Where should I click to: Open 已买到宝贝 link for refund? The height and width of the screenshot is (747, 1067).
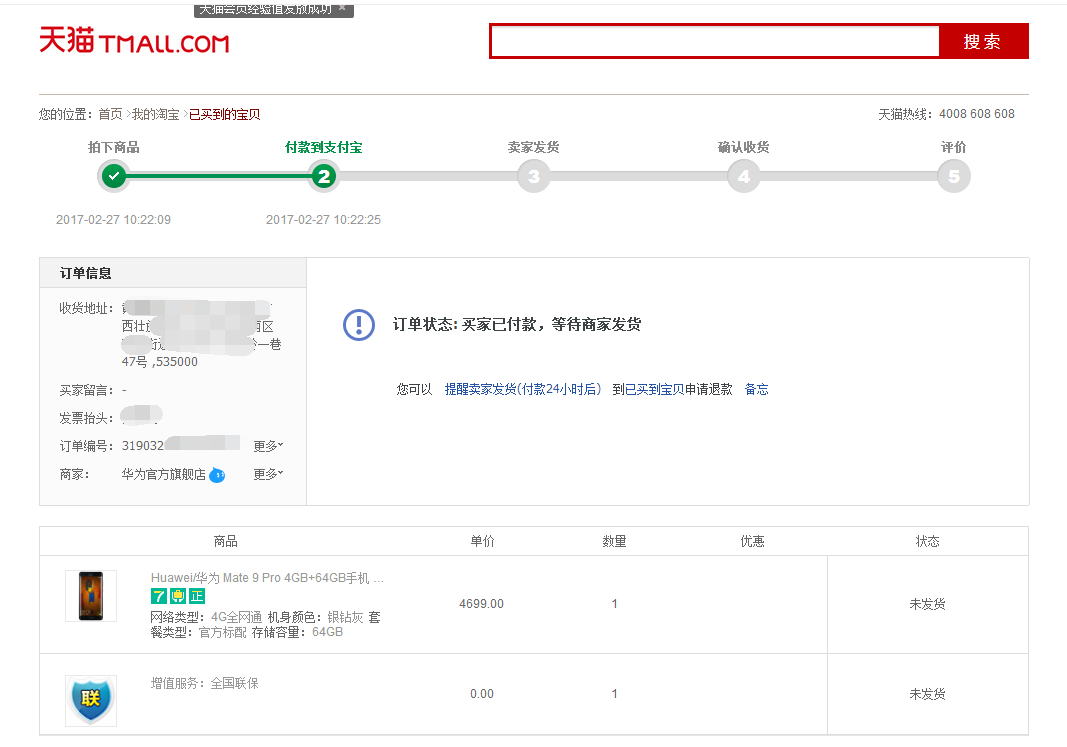655,389
